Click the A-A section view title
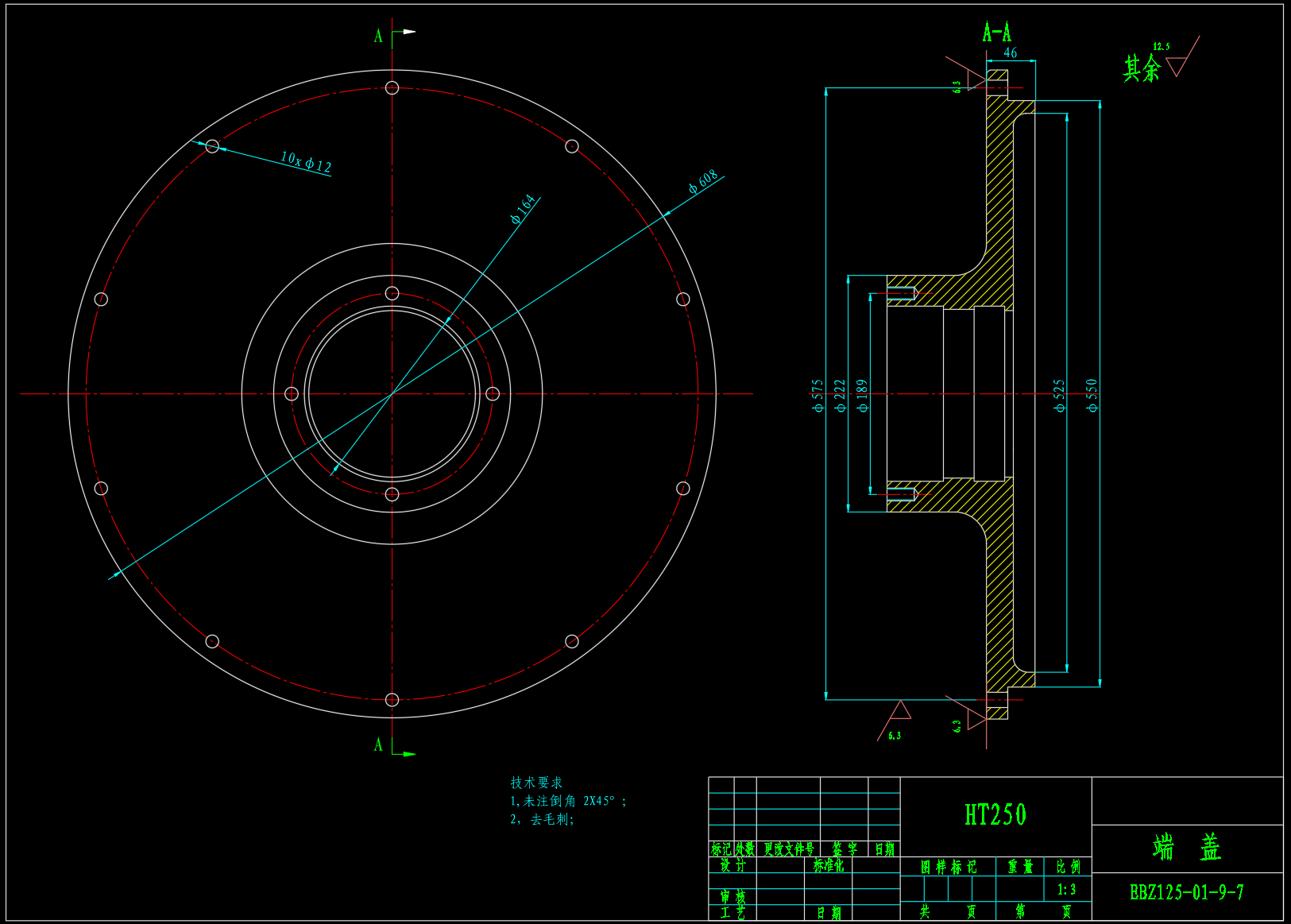1291x924 pixels. tap(996, 33)
